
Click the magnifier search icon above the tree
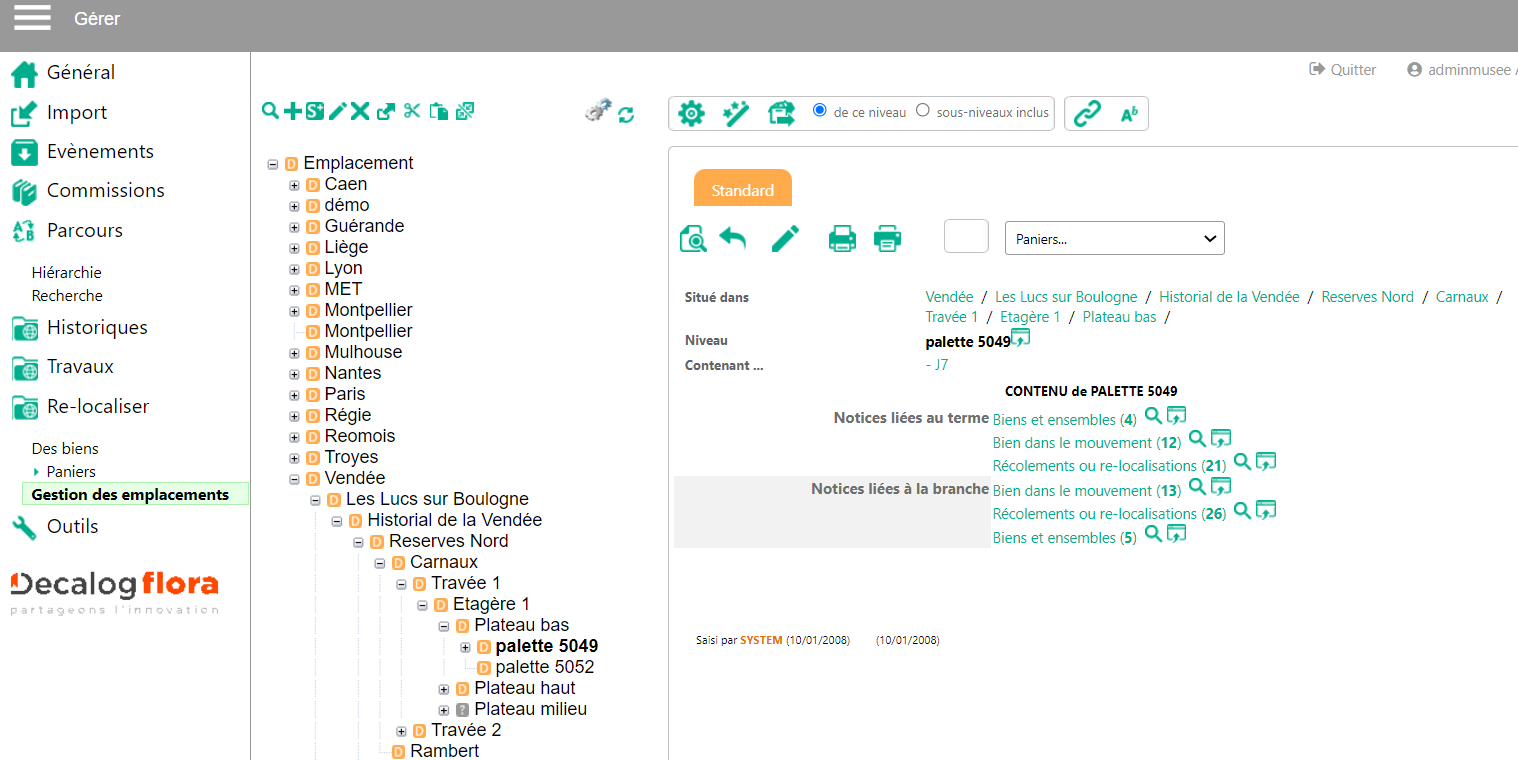[x=270, y=111]
